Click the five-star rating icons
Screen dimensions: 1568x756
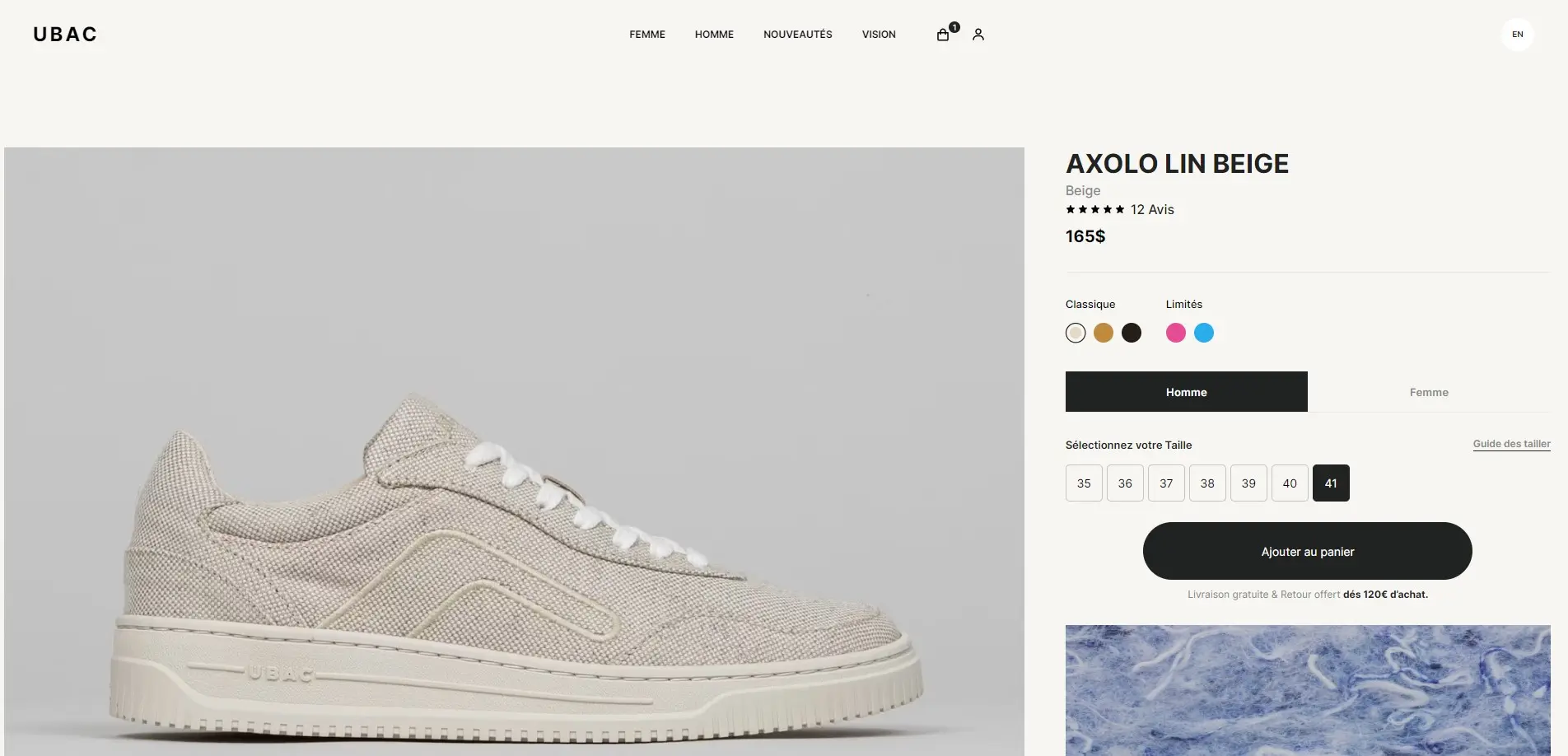click(x=1095, y=210)
